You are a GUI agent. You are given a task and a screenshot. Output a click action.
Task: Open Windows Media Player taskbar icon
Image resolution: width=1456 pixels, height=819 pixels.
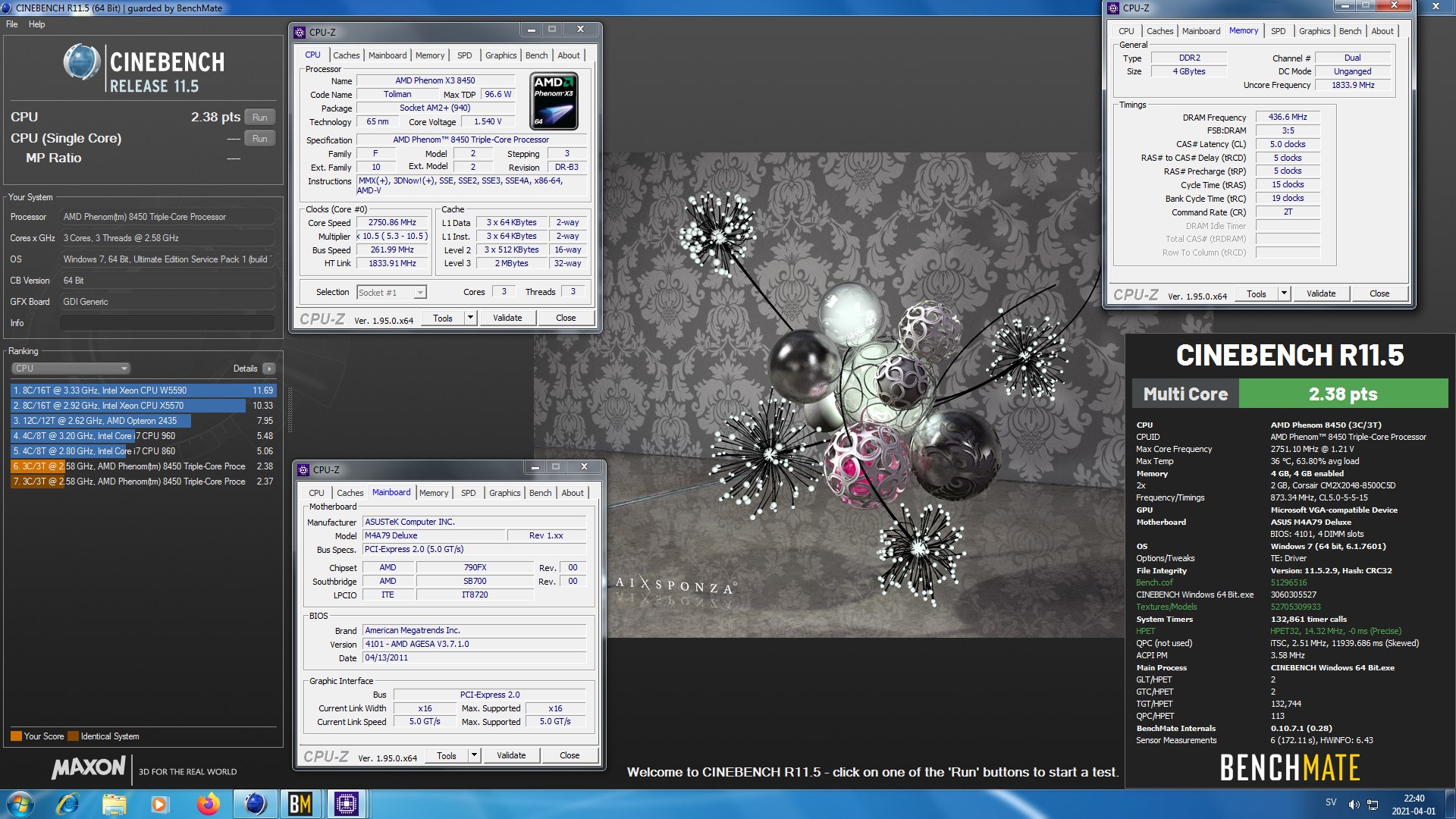click(159, 804)
